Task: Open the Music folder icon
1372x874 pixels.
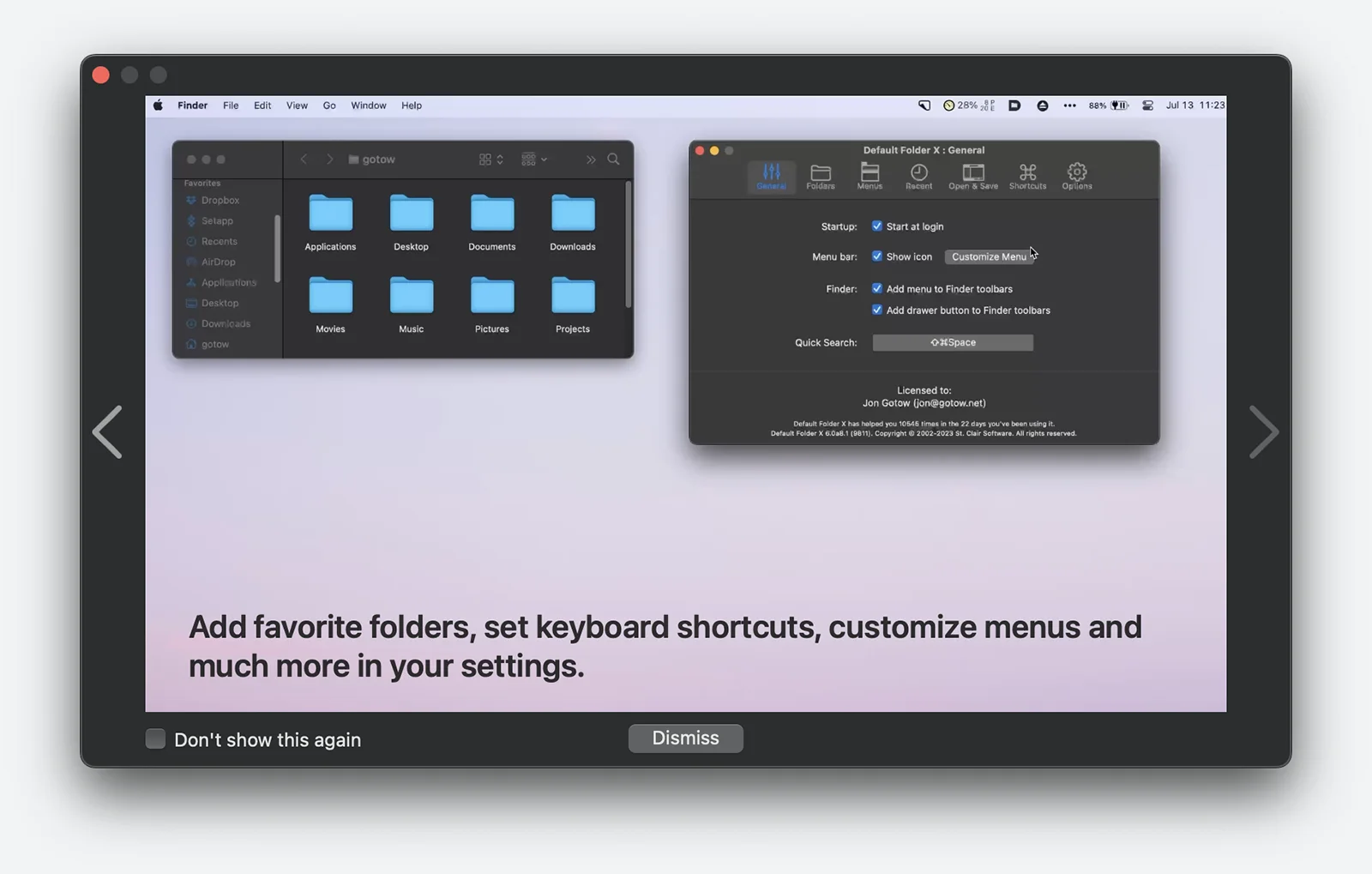Action: [411, 295]
